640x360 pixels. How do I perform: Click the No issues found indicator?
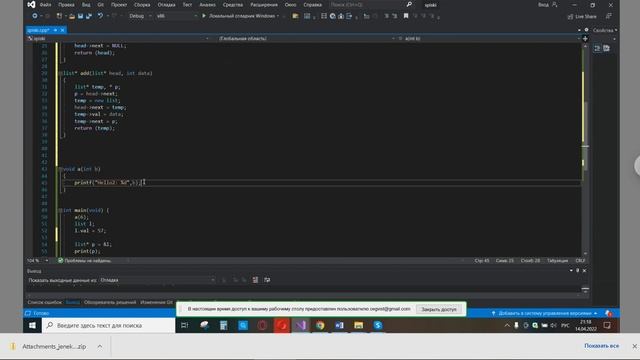(x=84, y=260)
